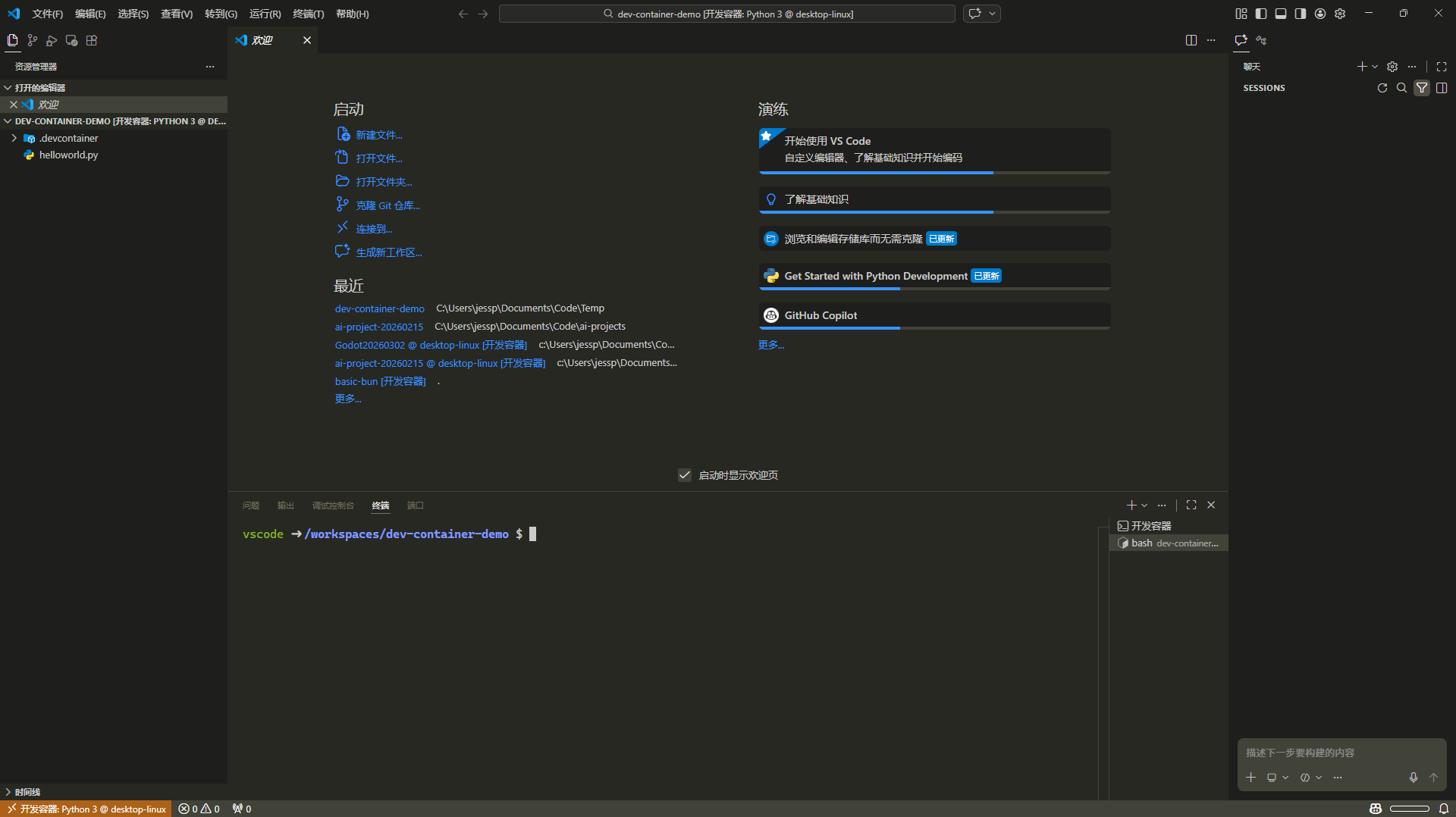Screen dimensions: 1456x817
Task: Toggle the sessions filter button
Action: pos(1422,88)
